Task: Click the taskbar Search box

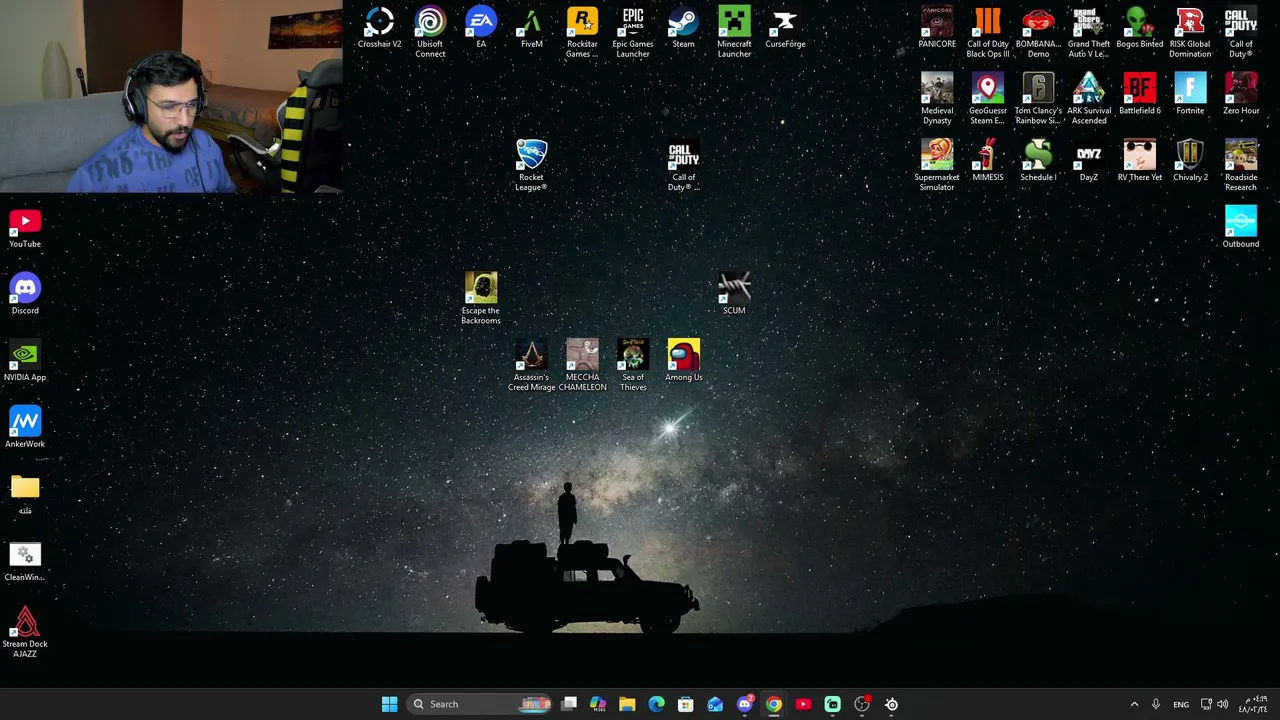Action: coord(480,704)
